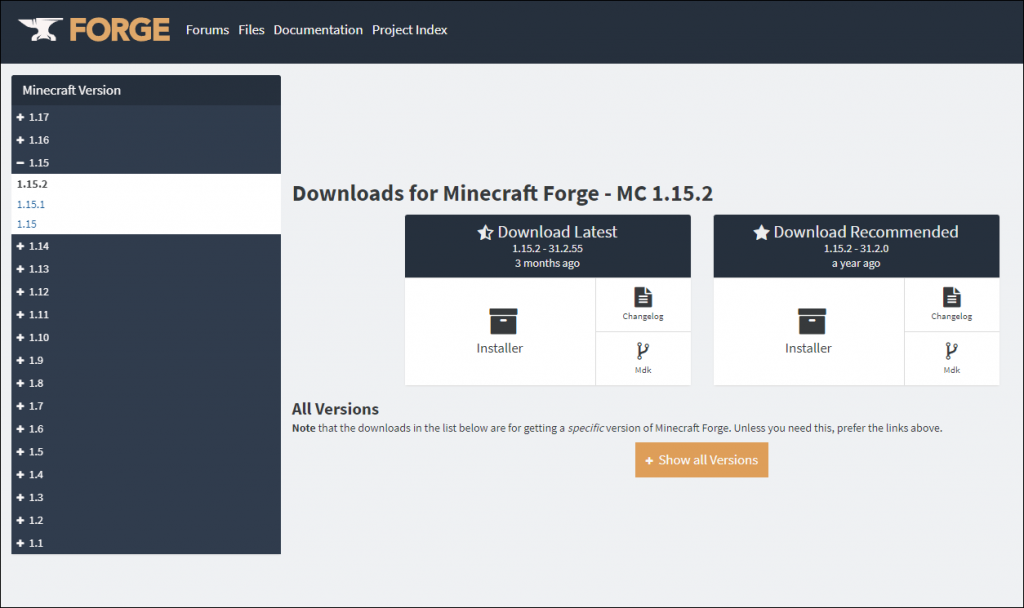
Task: Click the star icon beside Download Recommended
Action: (x=761, y=232)
